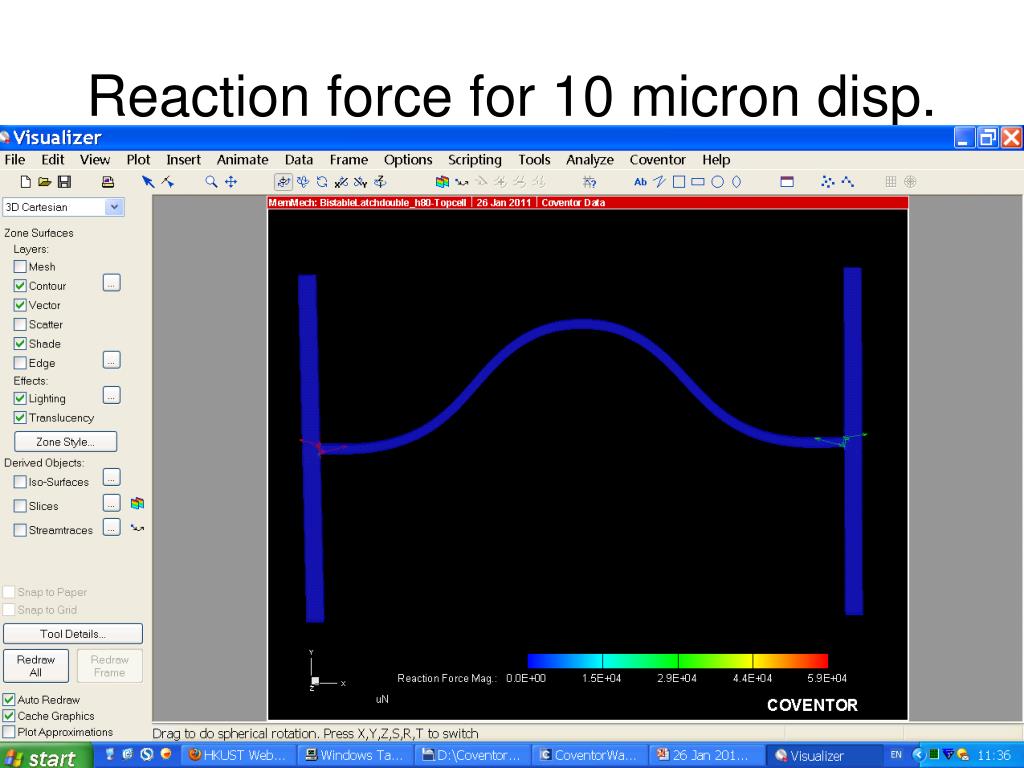Toggle the Cache Graphics checkbox

(x=9, y=716)
